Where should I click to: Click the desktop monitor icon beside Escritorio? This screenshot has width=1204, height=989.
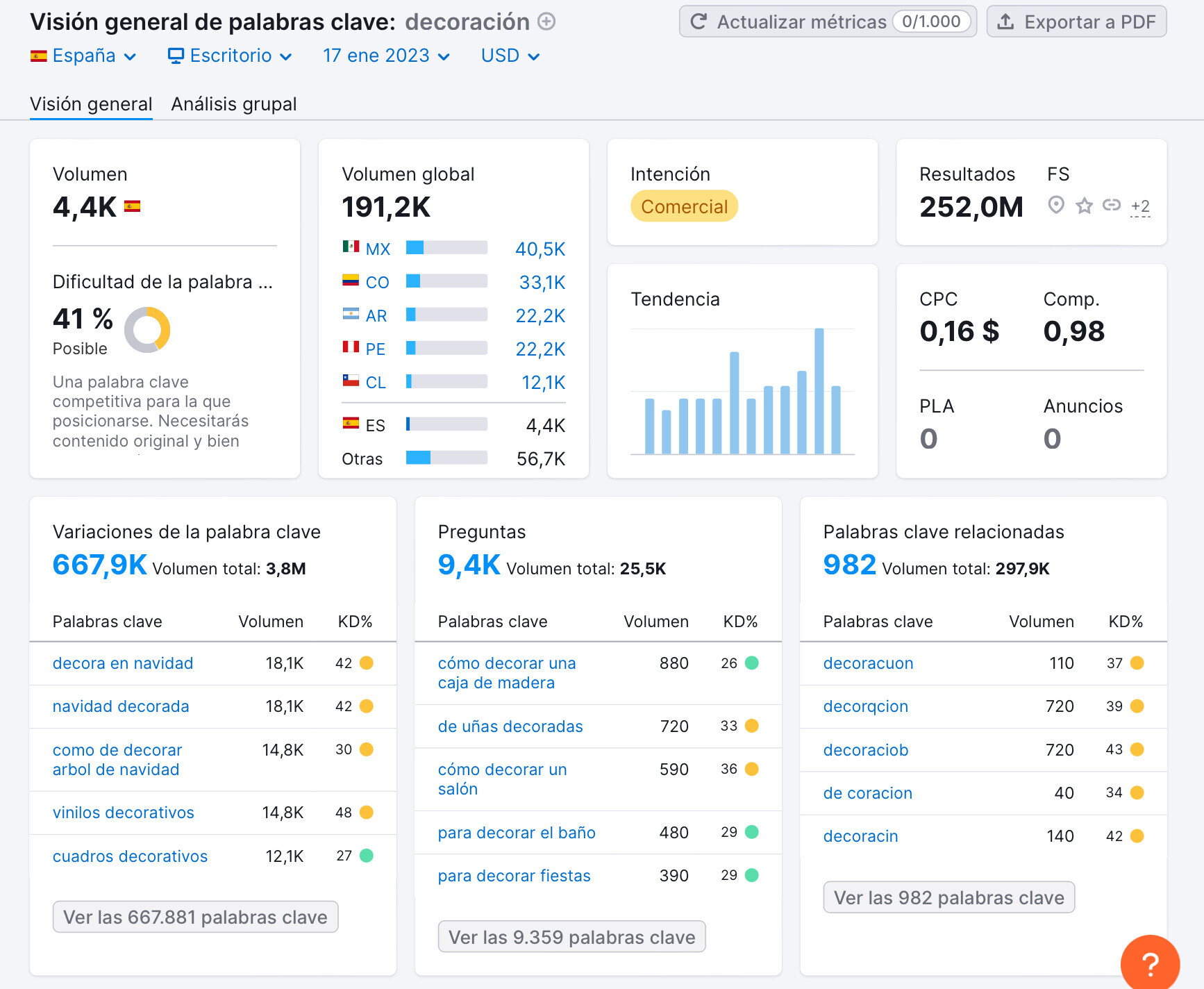point(176,56)
